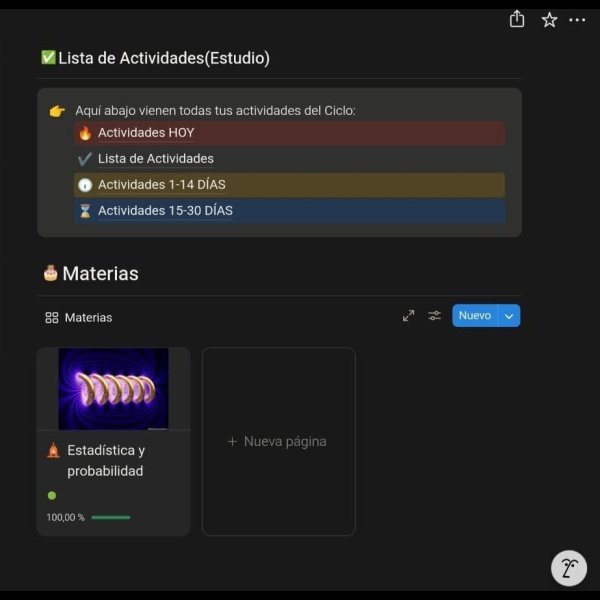Go to Actividades 1-14 DÍAS page
The width and height of the screenshot is (600, 600).
coord(161,185)
